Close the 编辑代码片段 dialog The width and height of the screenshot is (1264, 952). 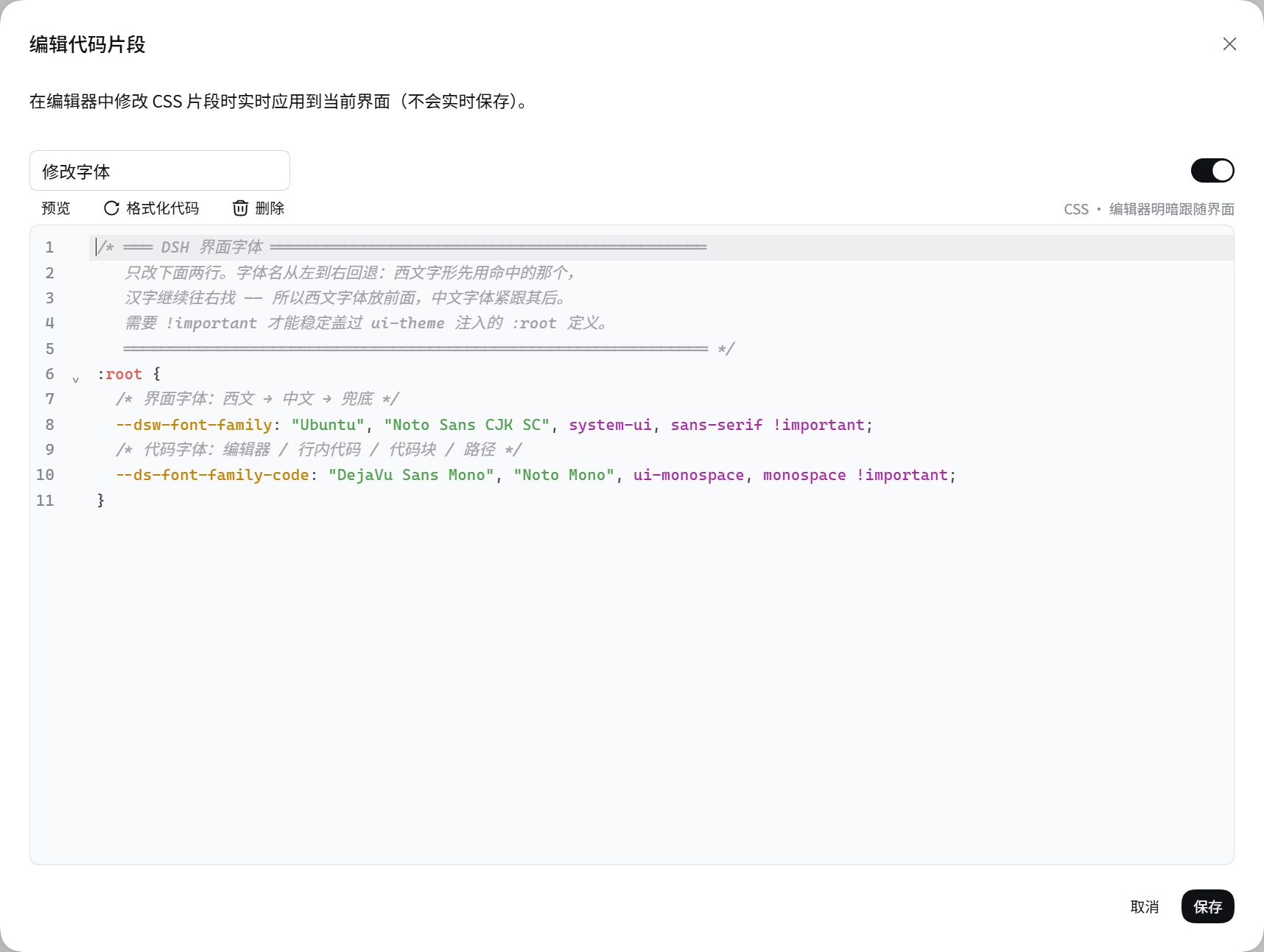point(1229,44)
